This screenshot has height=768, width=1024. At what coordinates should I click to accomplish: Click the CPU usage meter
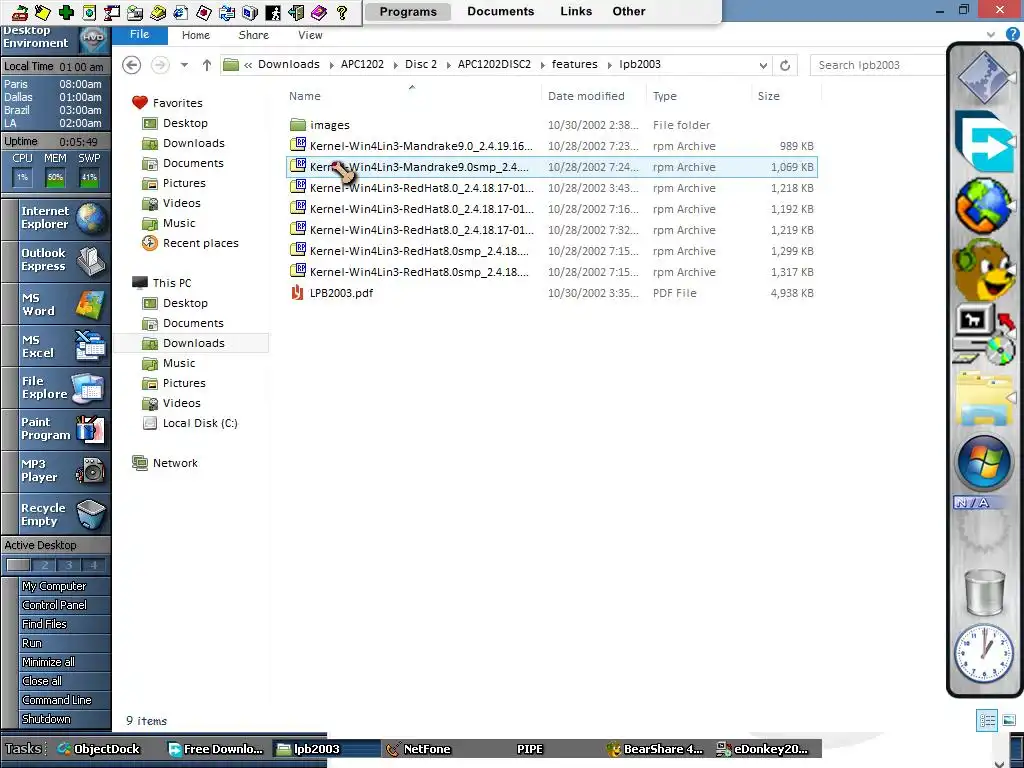[x=22, y=177]
